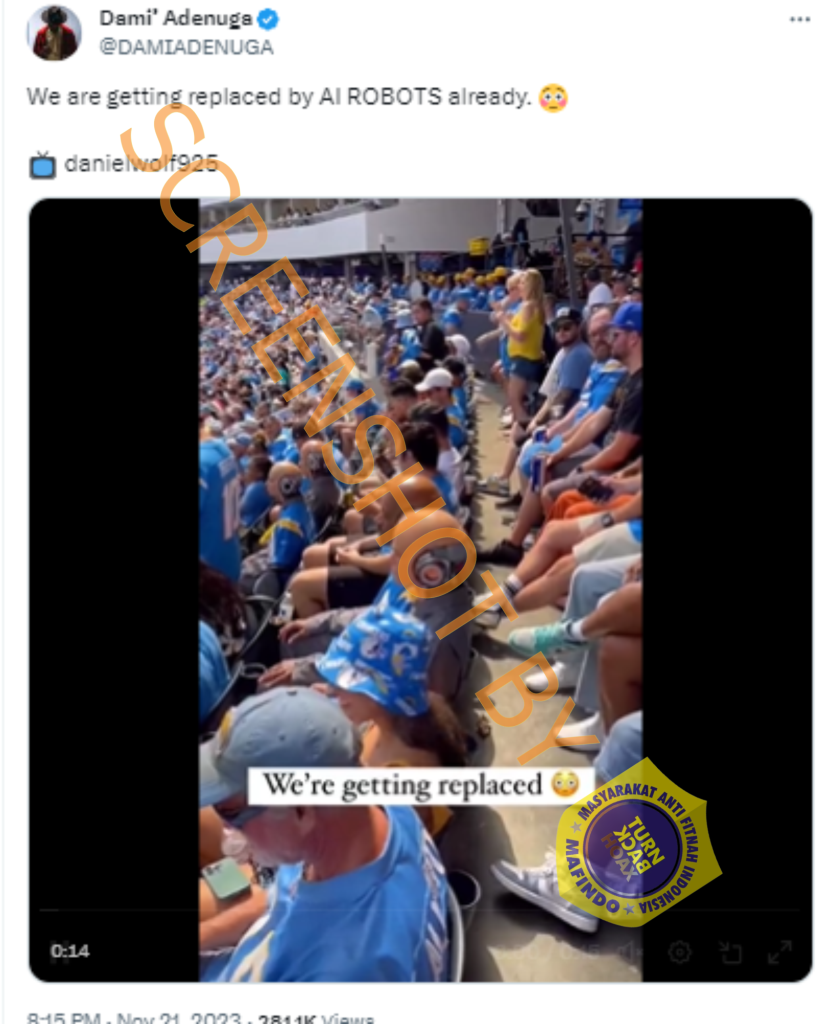Expand video to fullscreen

point(779,952)
